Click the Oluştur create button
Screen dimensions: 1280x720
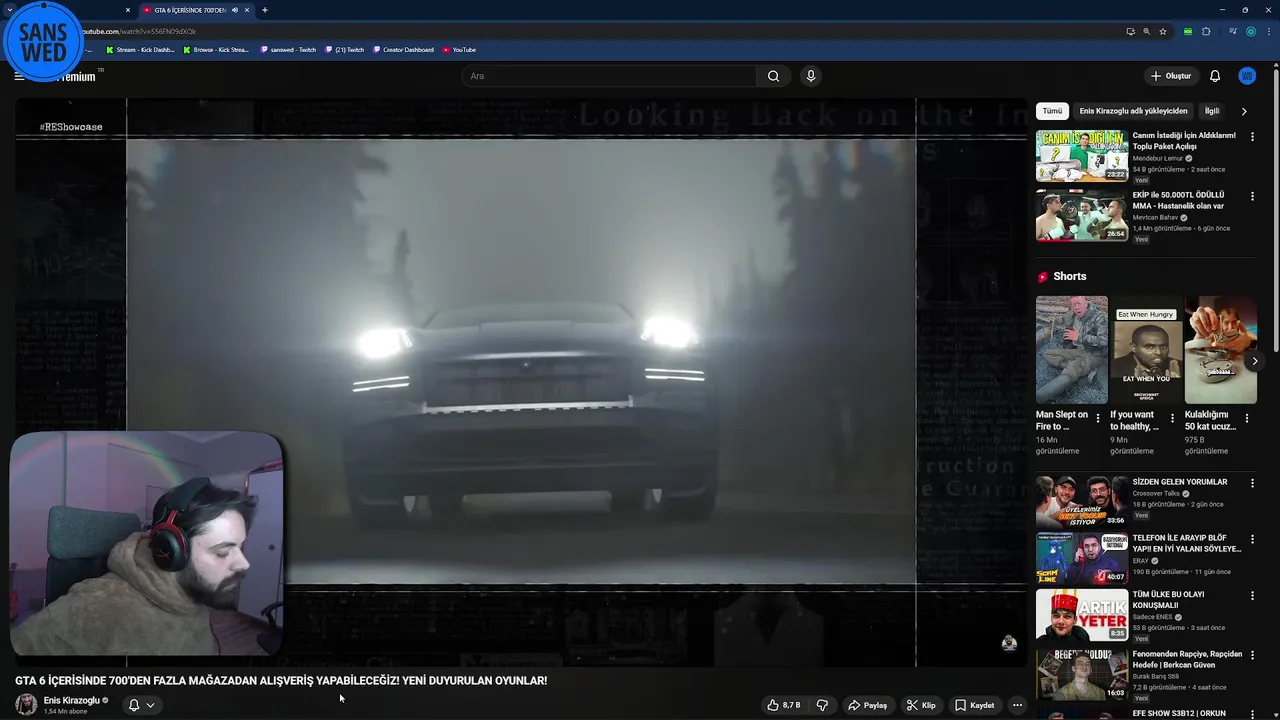pyautogui.click(x=1171, y=76)
